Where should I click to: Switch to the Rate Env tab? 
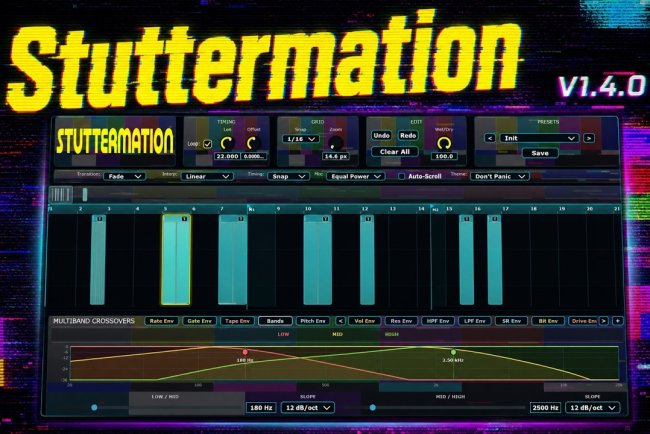coord(162,321)
